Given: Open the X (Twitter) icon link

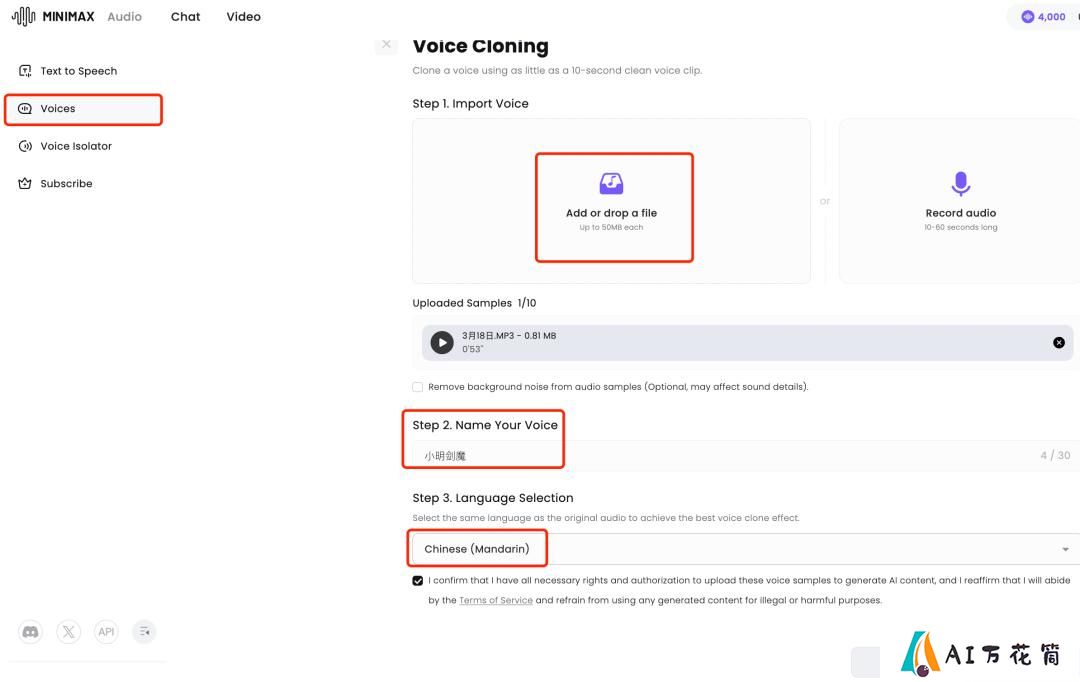Looking at the screenshot, I should point(68,632).
